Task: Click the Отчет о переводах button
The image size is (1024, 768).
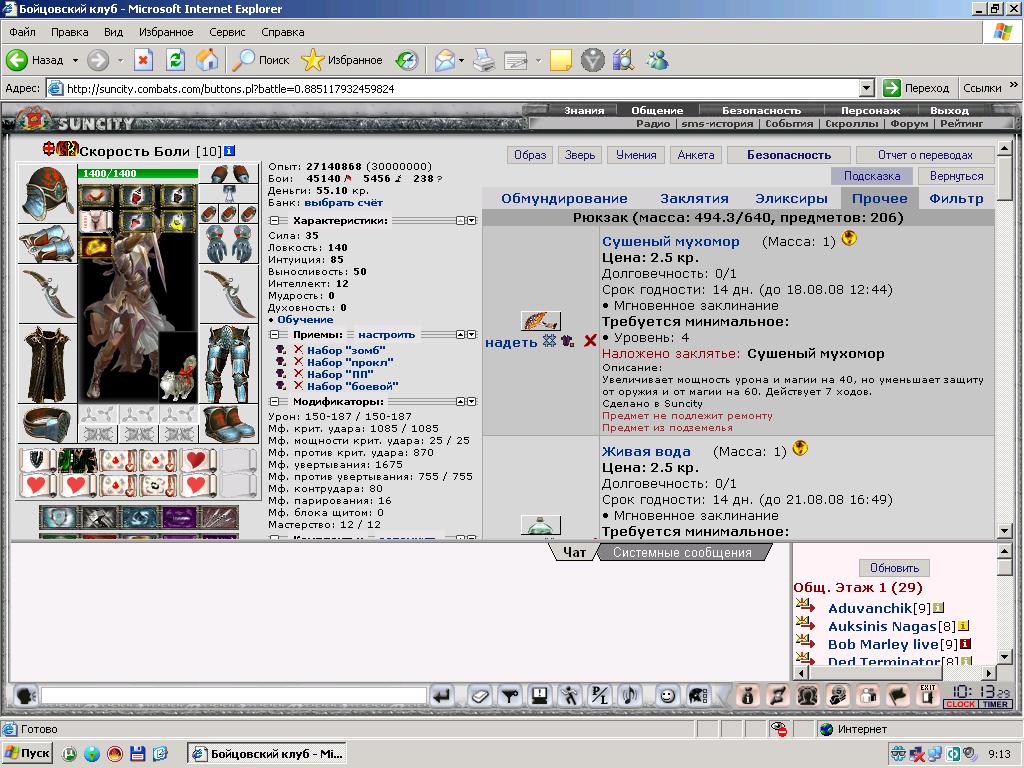Action: (925, 155)
